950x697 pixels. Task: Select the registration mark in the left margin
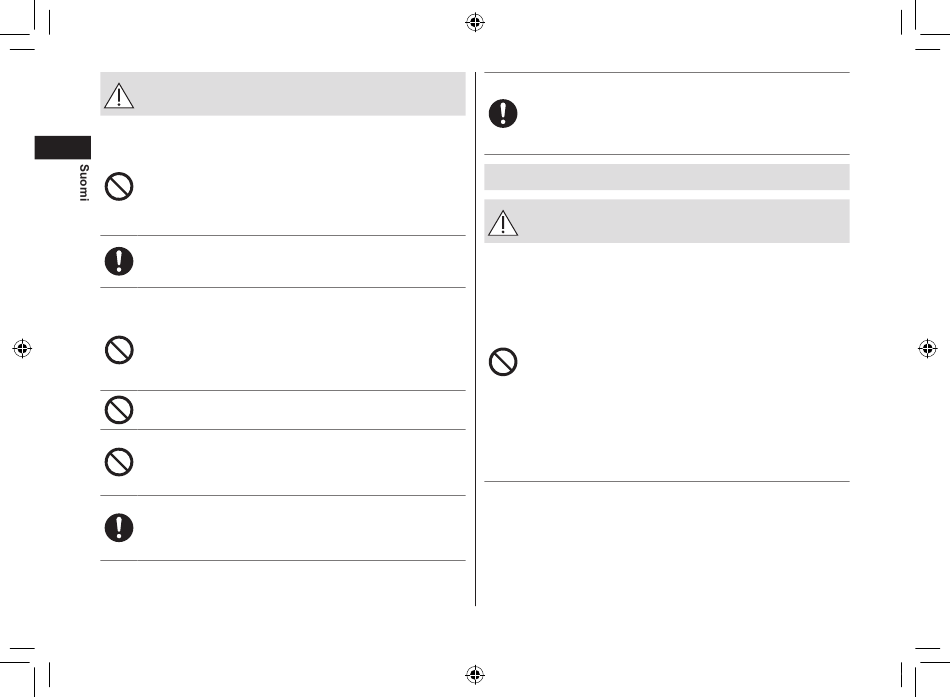click(22, 348)
